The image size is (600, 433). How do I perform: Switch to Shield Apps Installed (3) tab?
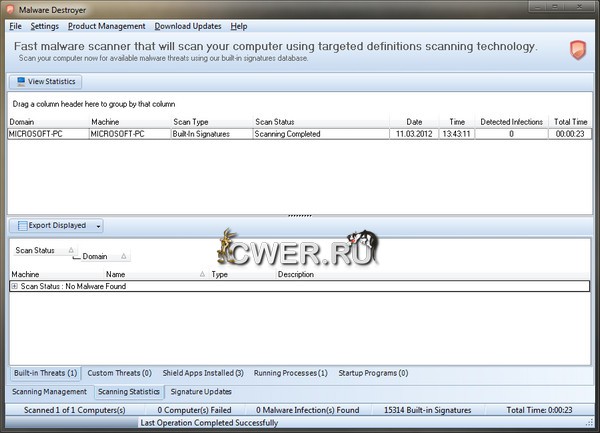click(203, 373)
